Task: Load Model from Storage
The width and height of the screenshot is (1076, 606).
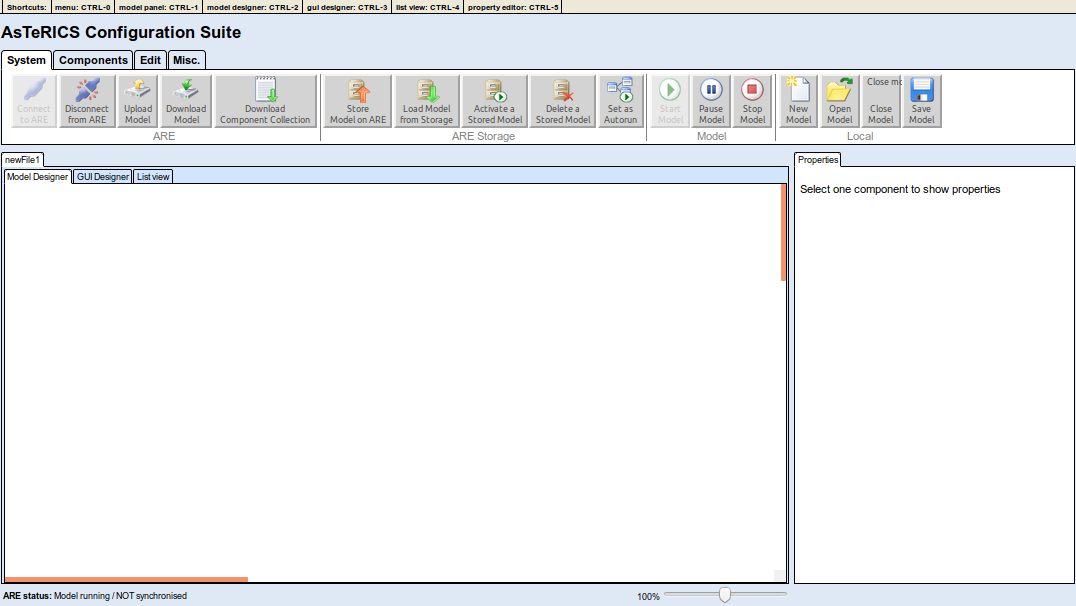Action: point(426,101)
